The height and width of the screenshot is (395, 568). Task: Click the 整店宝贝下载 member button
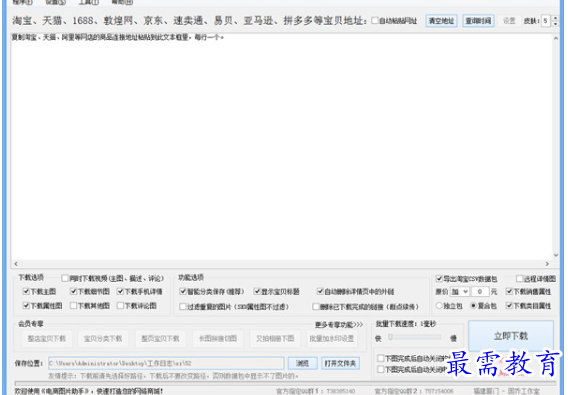[46, 339]
